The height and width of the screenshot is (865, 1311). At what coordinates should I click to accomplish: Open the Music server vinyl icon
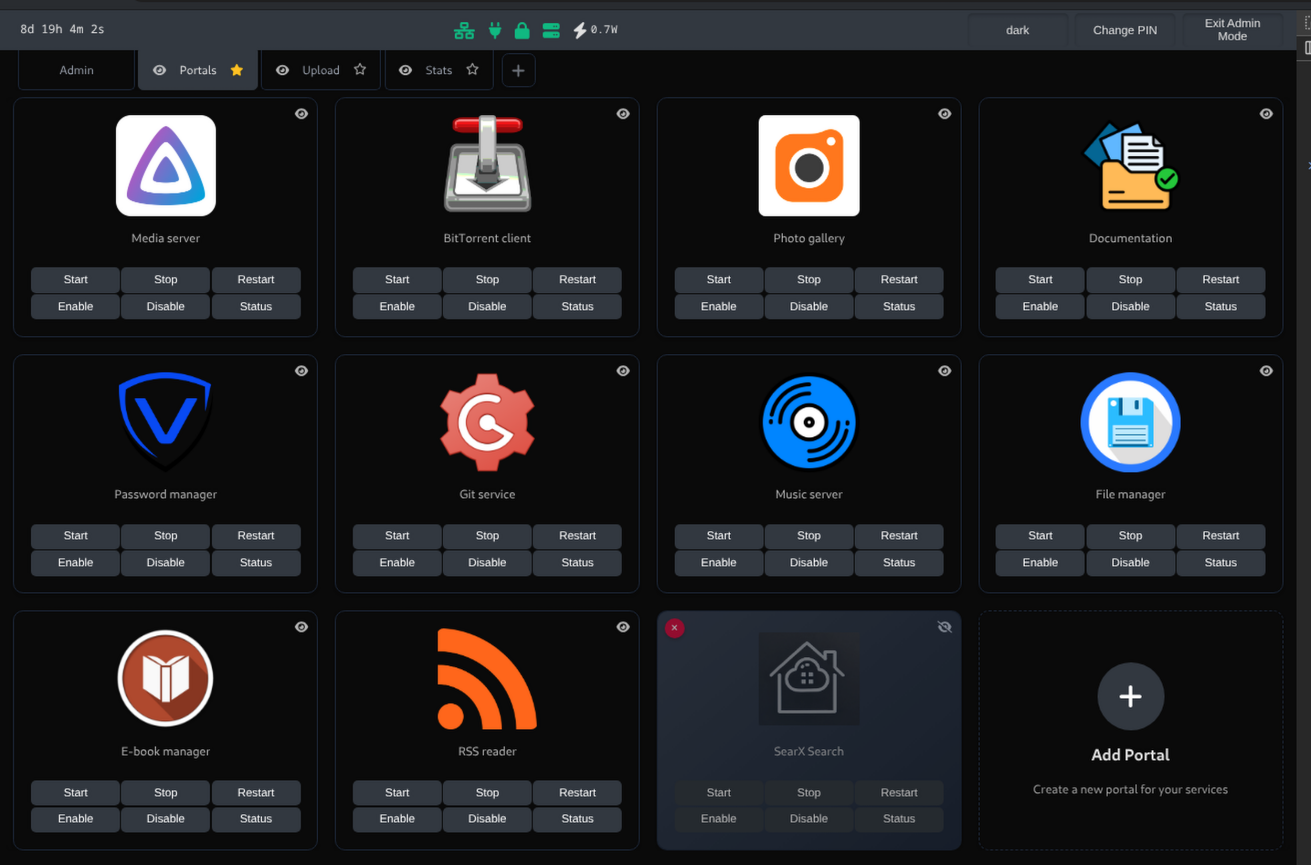point(808,422)
